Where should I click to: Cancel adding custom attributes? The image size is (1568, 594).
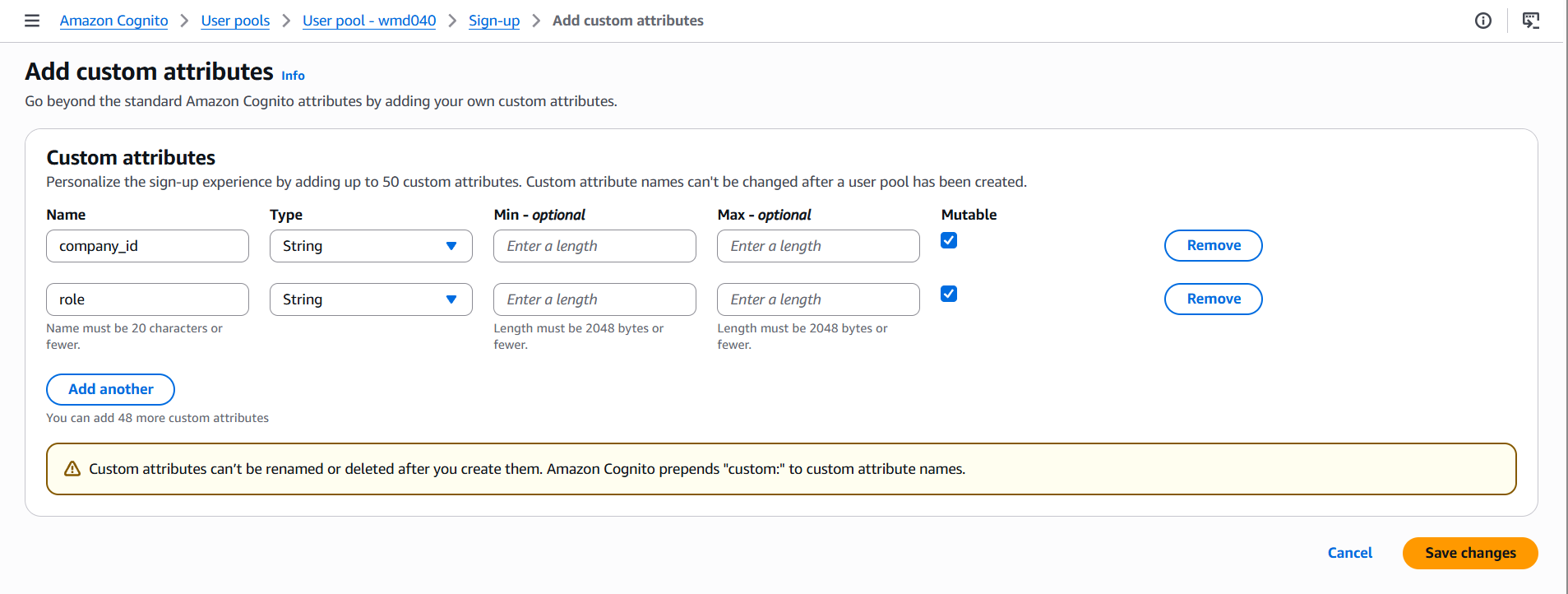pos(1349,553)
